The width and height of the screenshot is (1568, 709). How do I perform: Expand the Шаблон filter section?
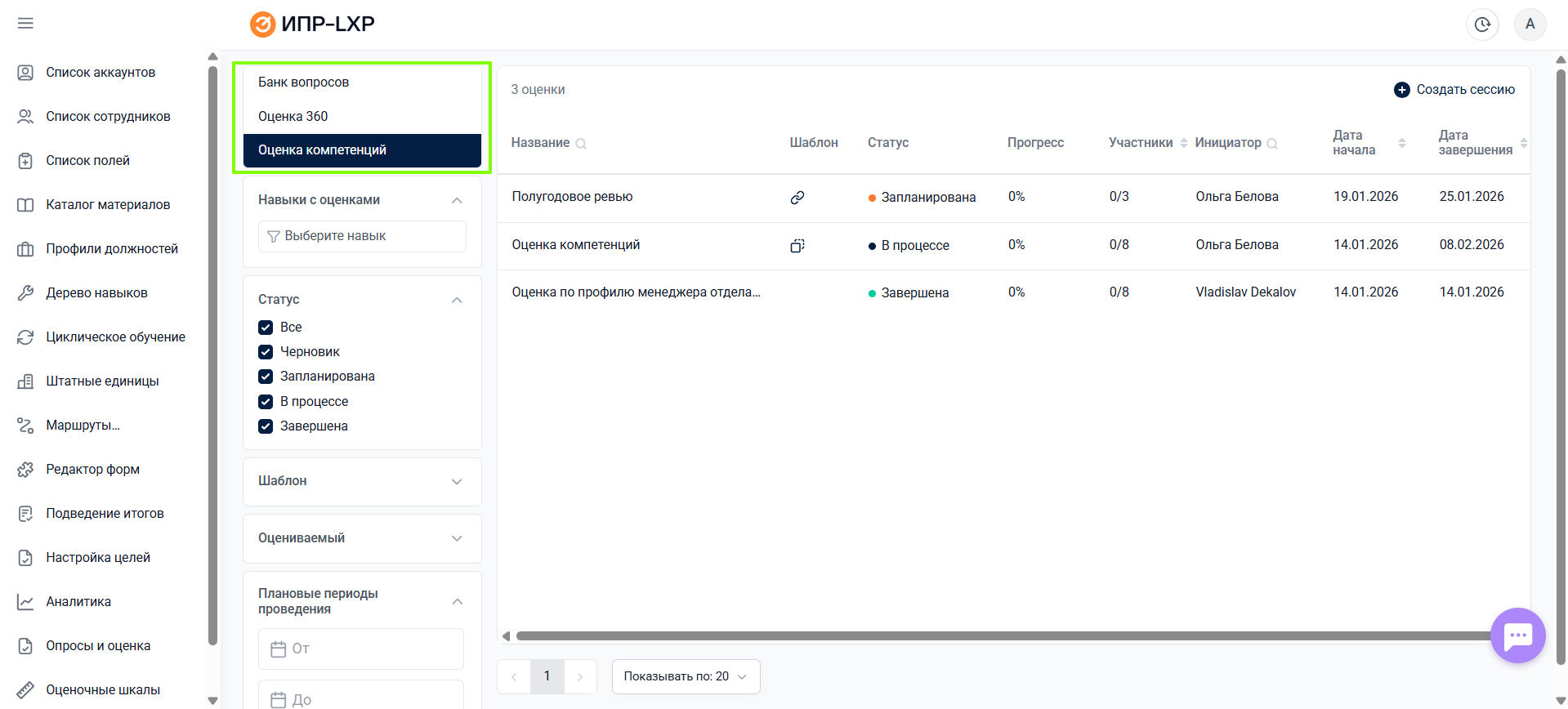362,481
